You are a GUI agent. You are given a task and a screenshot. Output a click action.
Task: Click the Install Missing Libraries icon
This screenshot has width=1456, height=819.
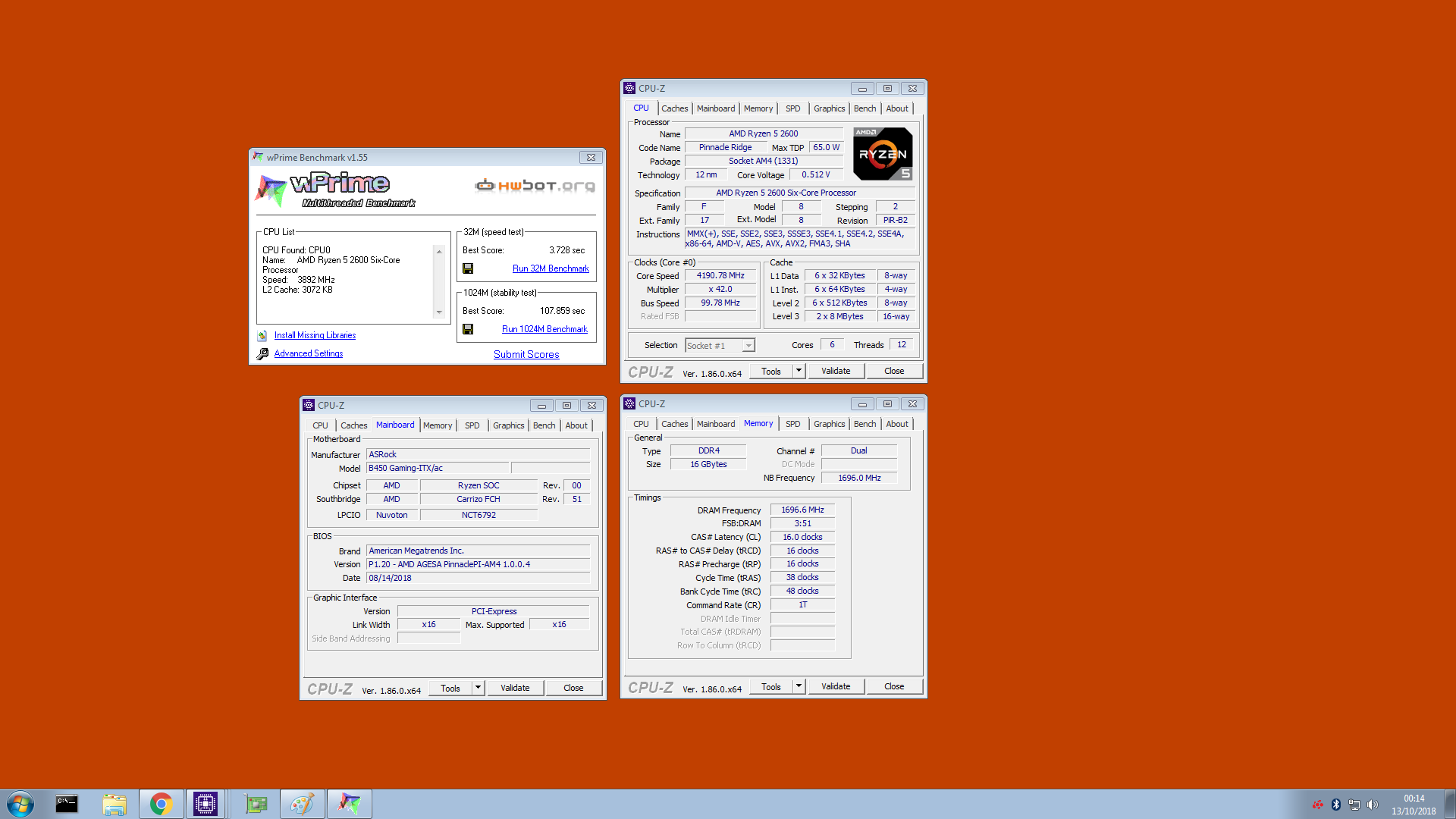pos(262,335)
